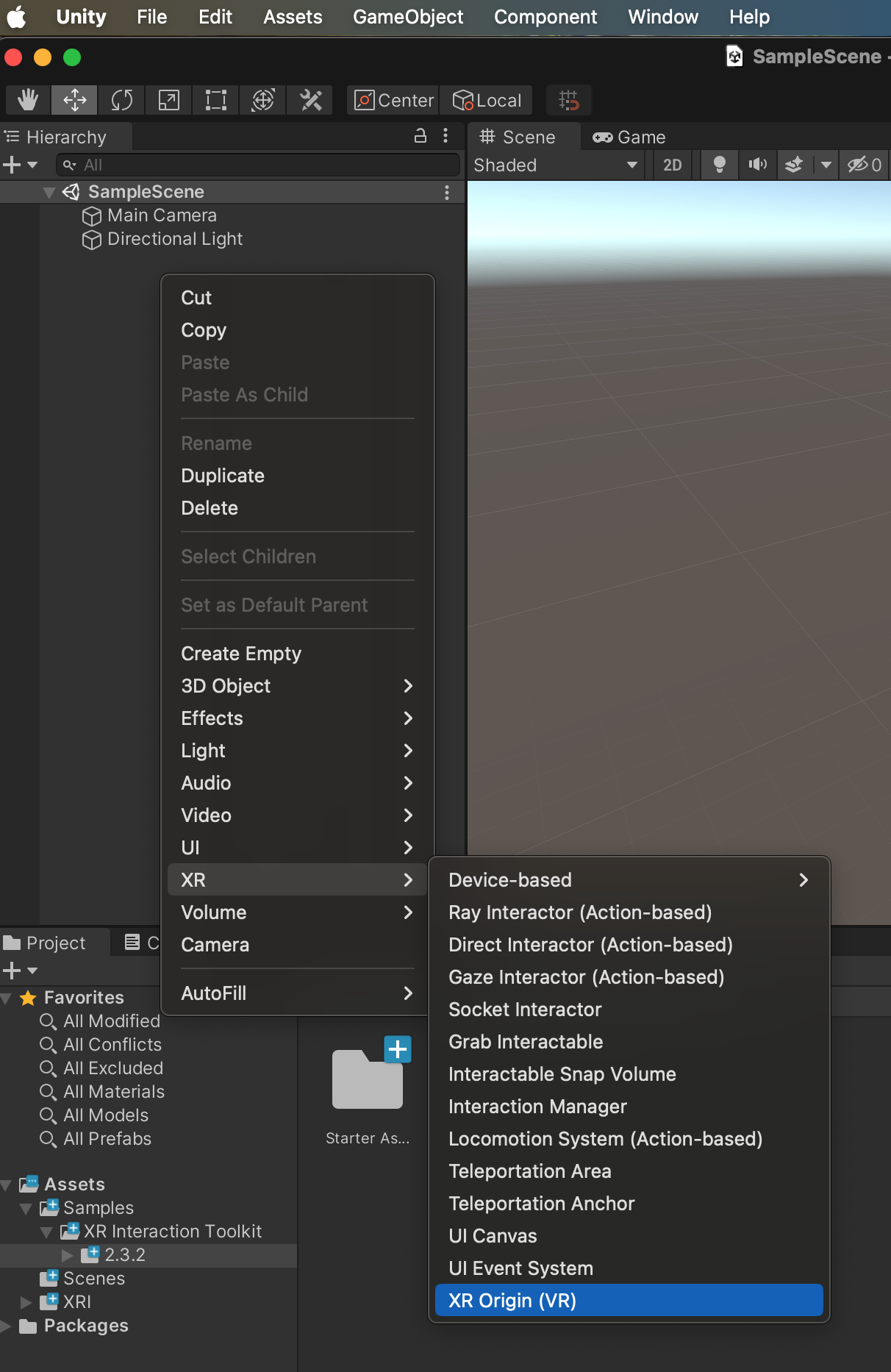Viewport: 891px width, 1372px height.
Task: Expand the 2.3.2 folder arrow
Action: 67,1255
